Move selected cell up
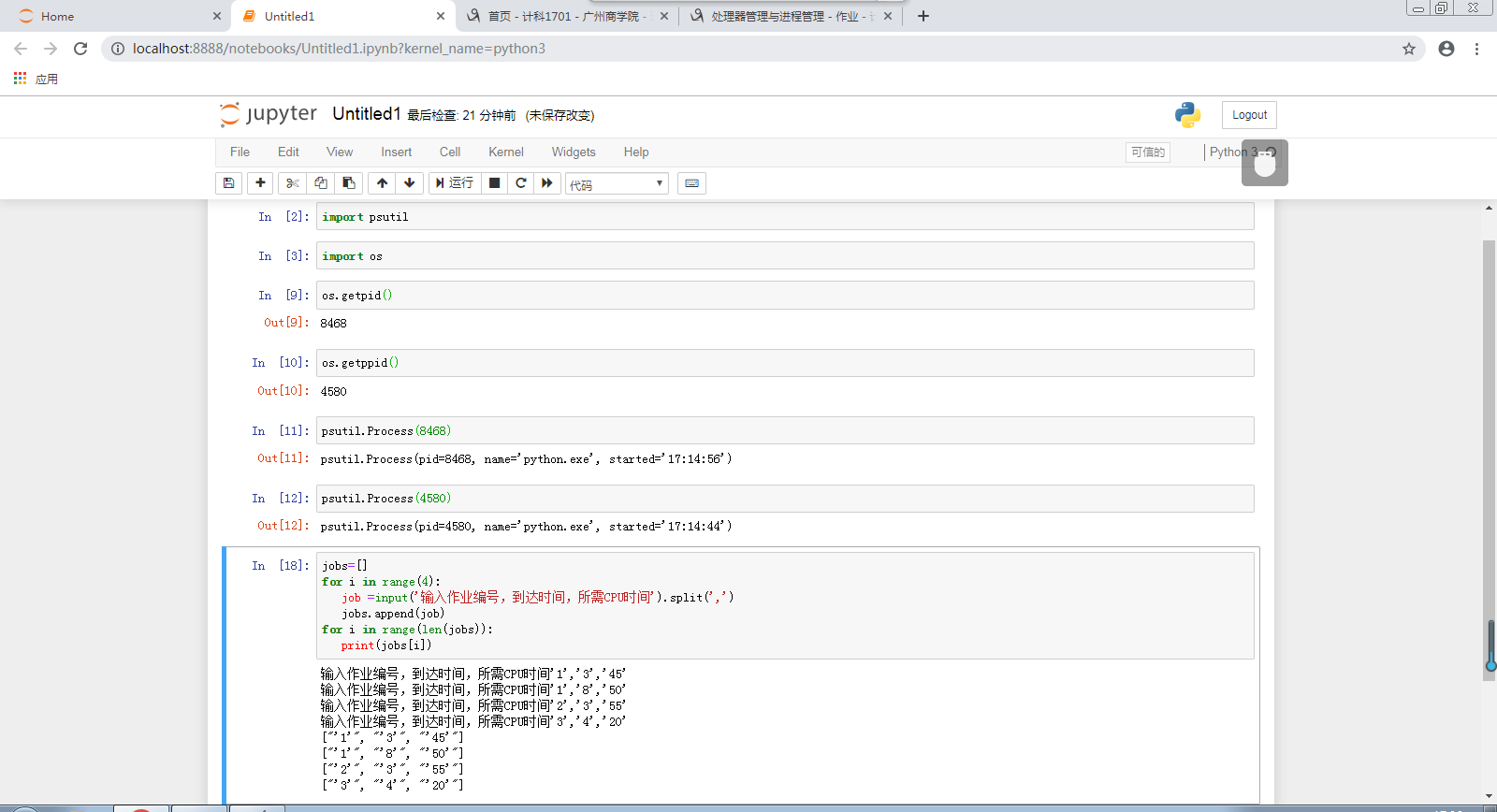Screen dimensions: 1497x812 382,183
